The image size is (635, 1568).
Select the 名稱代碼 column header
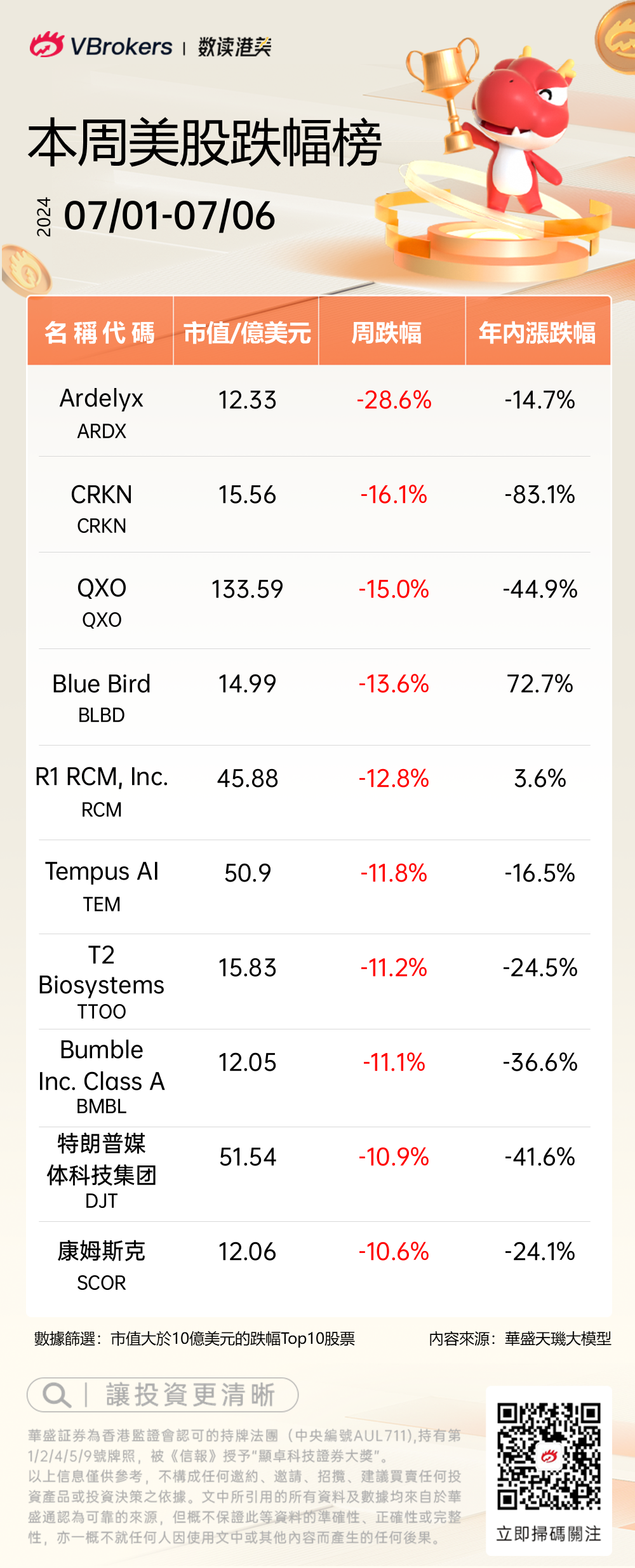point(100,332)
